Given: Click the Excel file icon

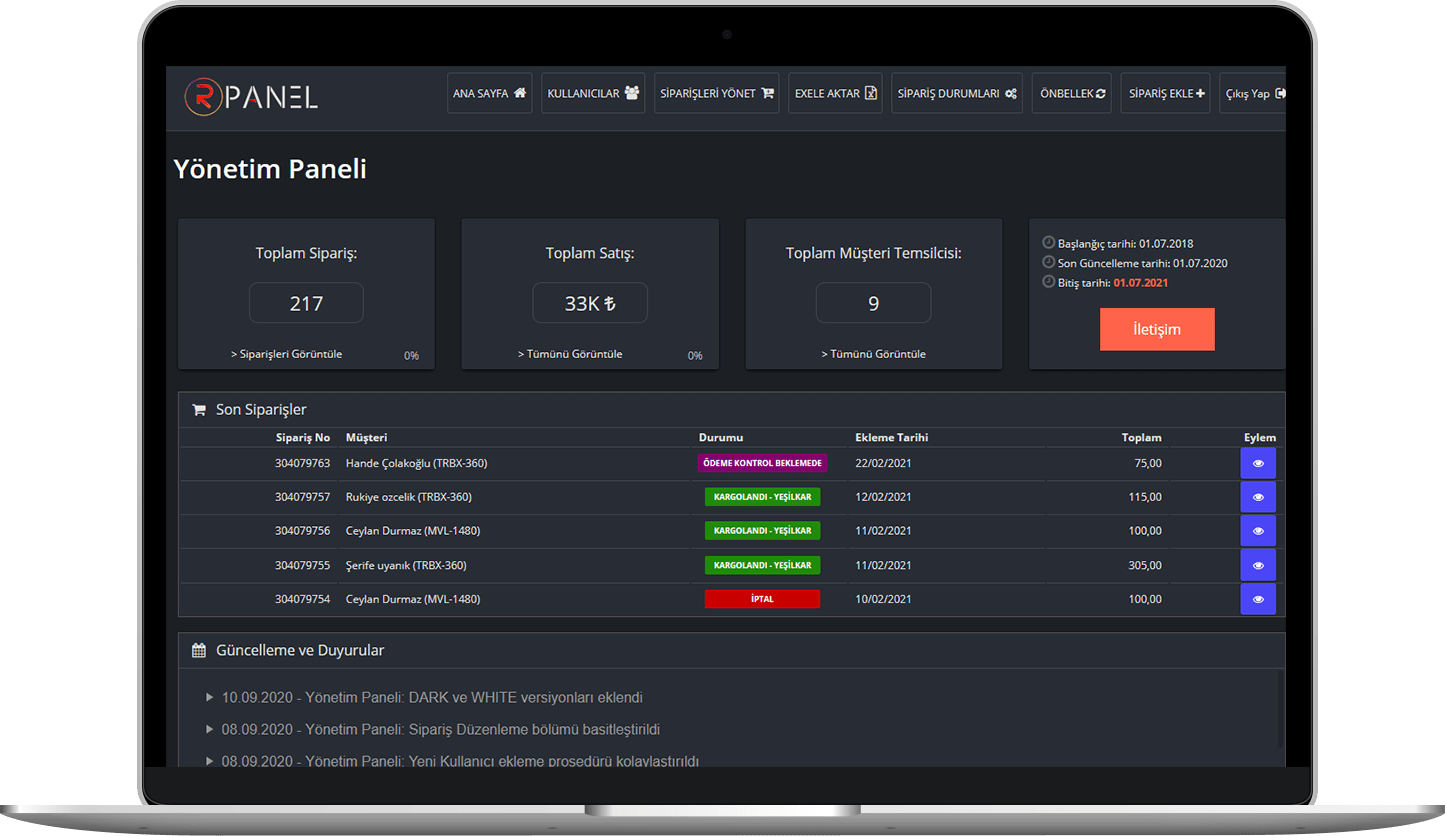Looking at the screenshot, I should pos(871,93).
